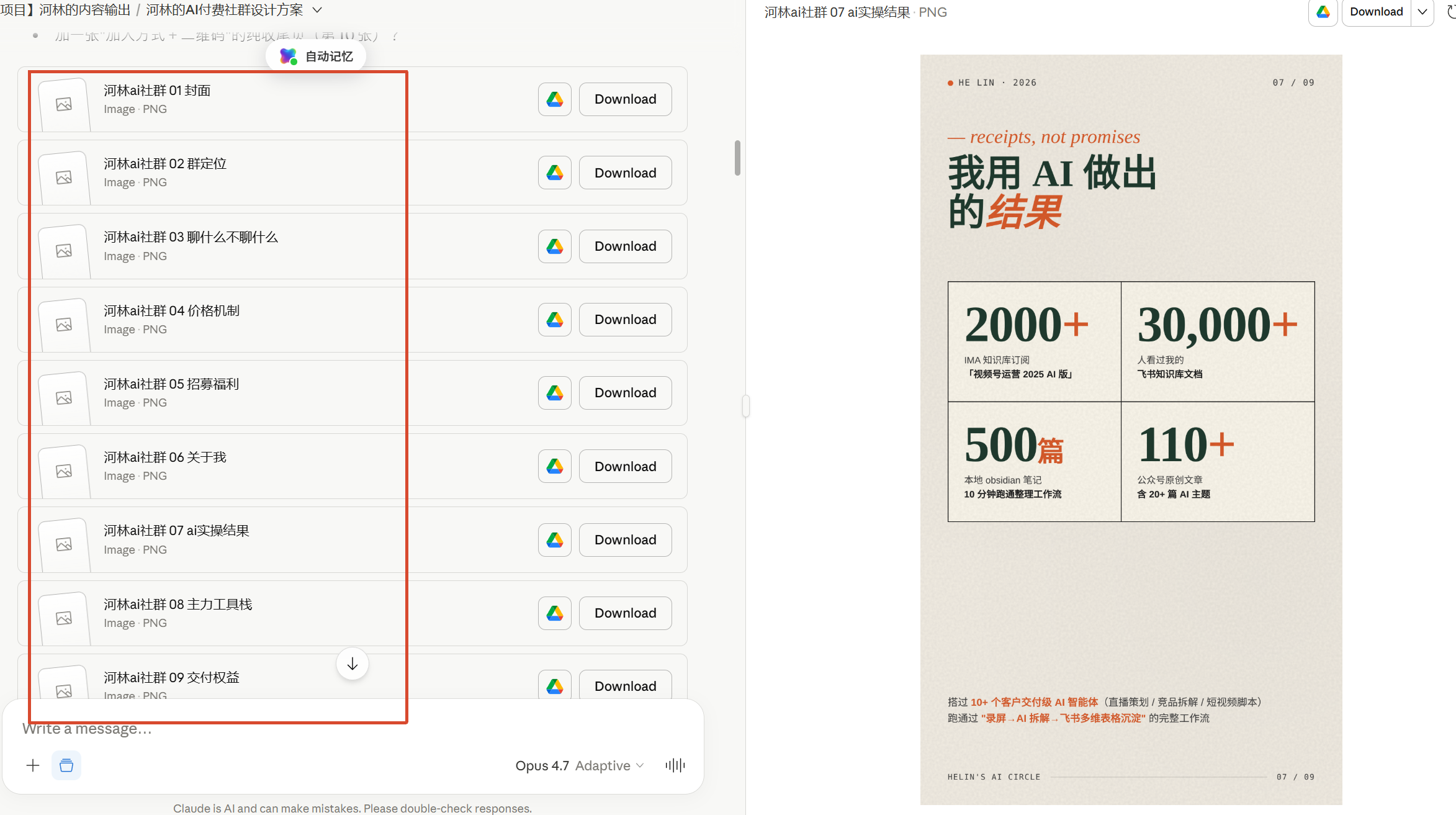Click Google Drive icon in preview header

1323,12
